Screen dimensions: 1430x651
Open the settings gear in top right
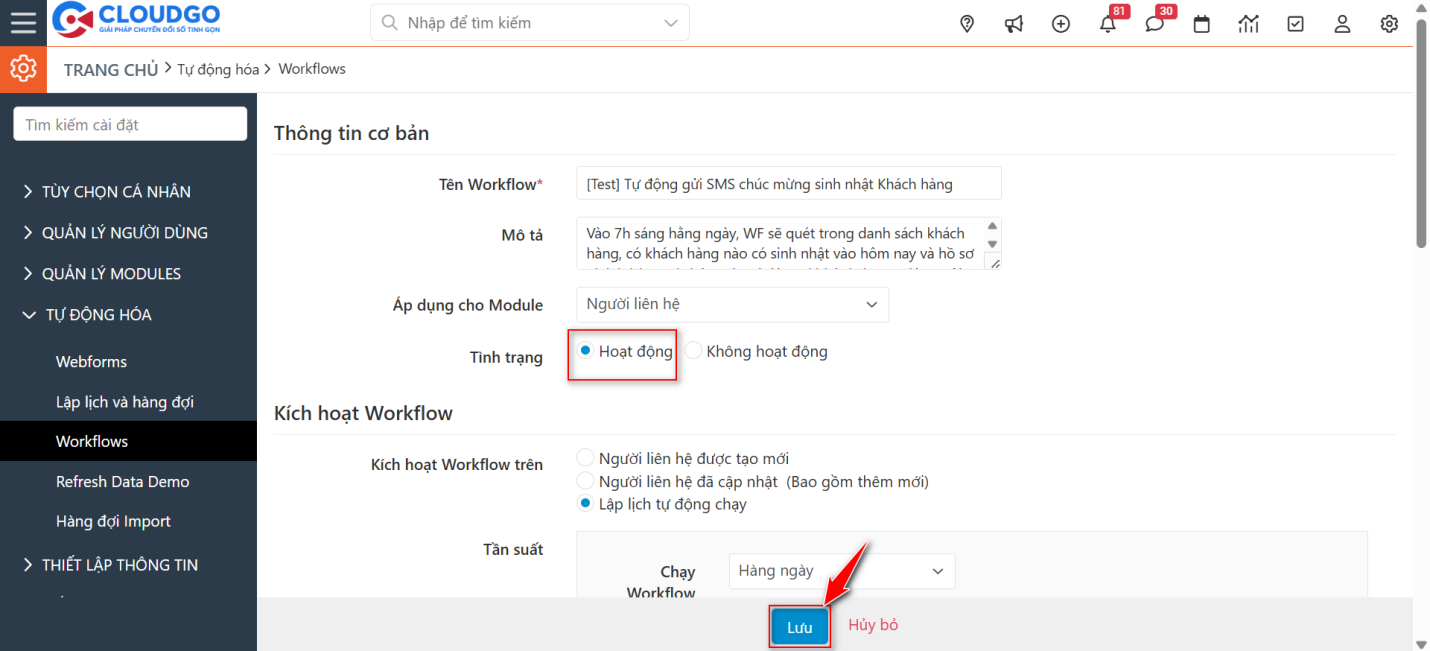click(1389, 23)
